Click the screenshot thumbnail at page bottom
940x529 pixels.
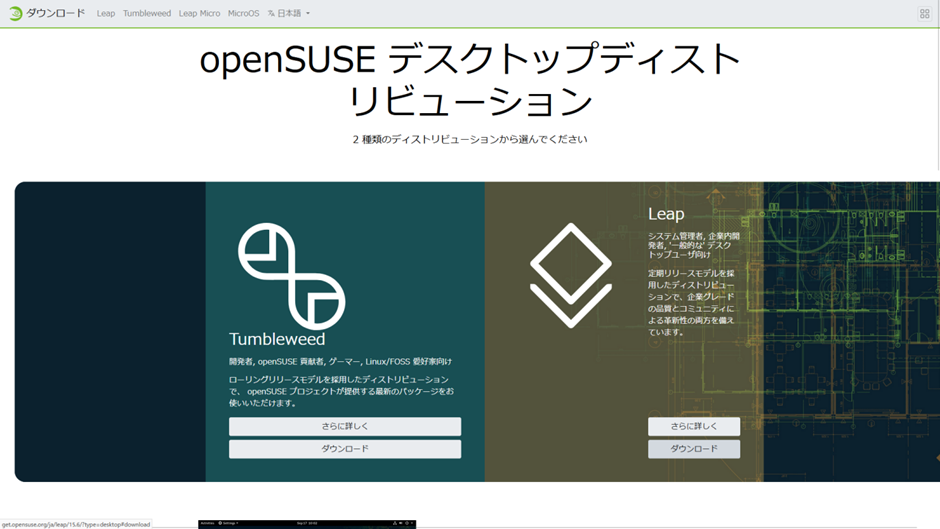pos(307,523)
